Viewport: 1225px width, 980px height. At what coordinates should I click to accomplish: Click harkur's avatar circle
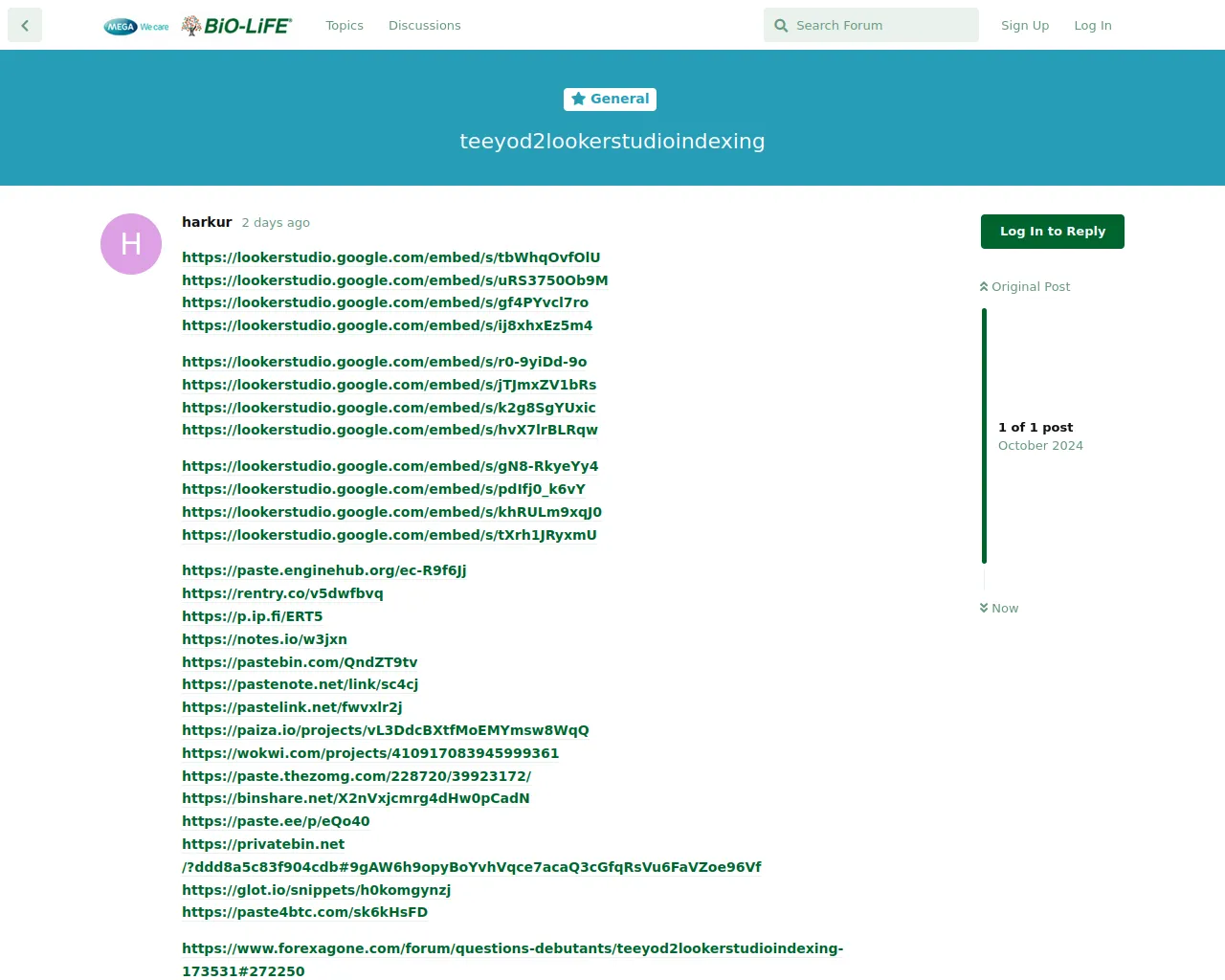point(131,244)
